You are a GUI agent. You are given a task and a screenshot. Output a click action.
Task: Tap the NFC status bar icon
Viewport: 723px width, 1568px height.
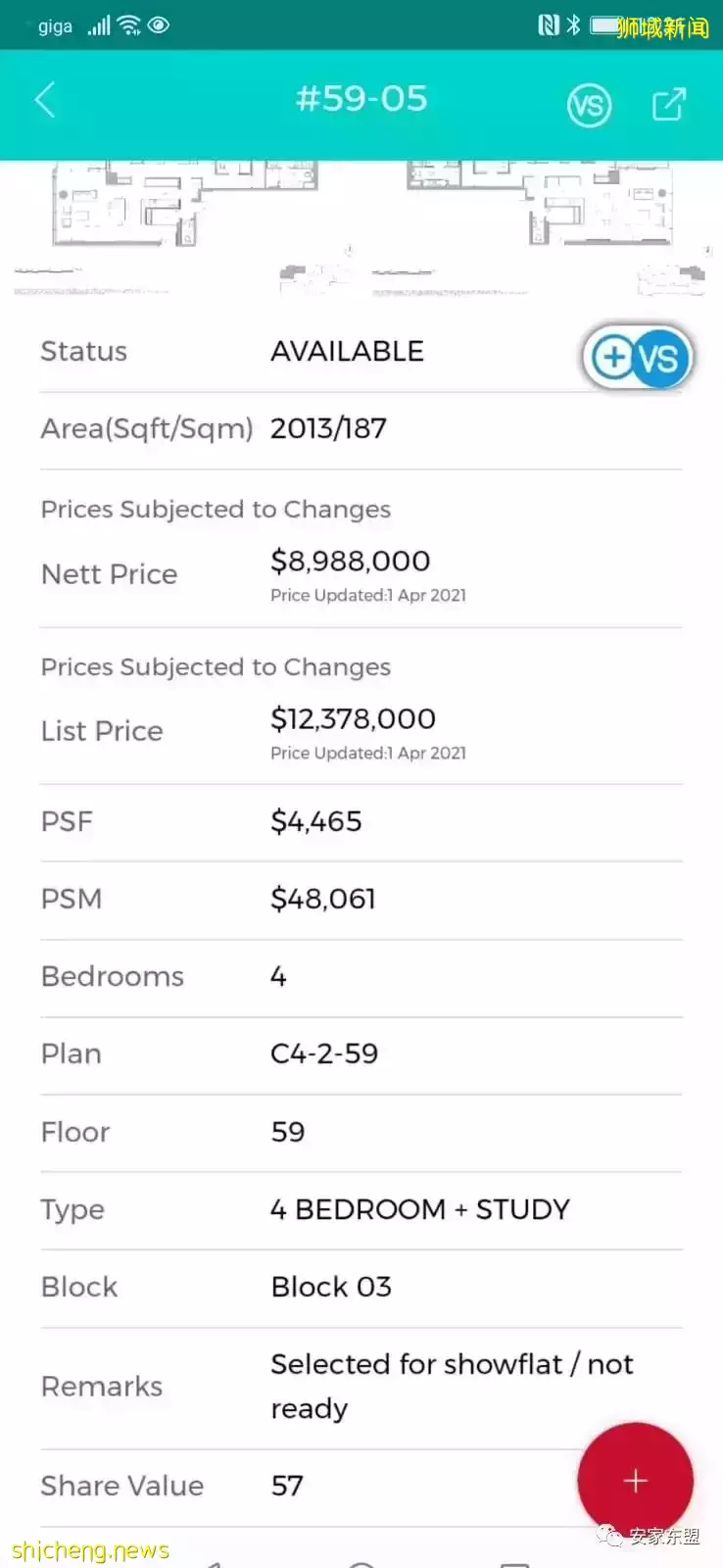click(x=549, y=25)
